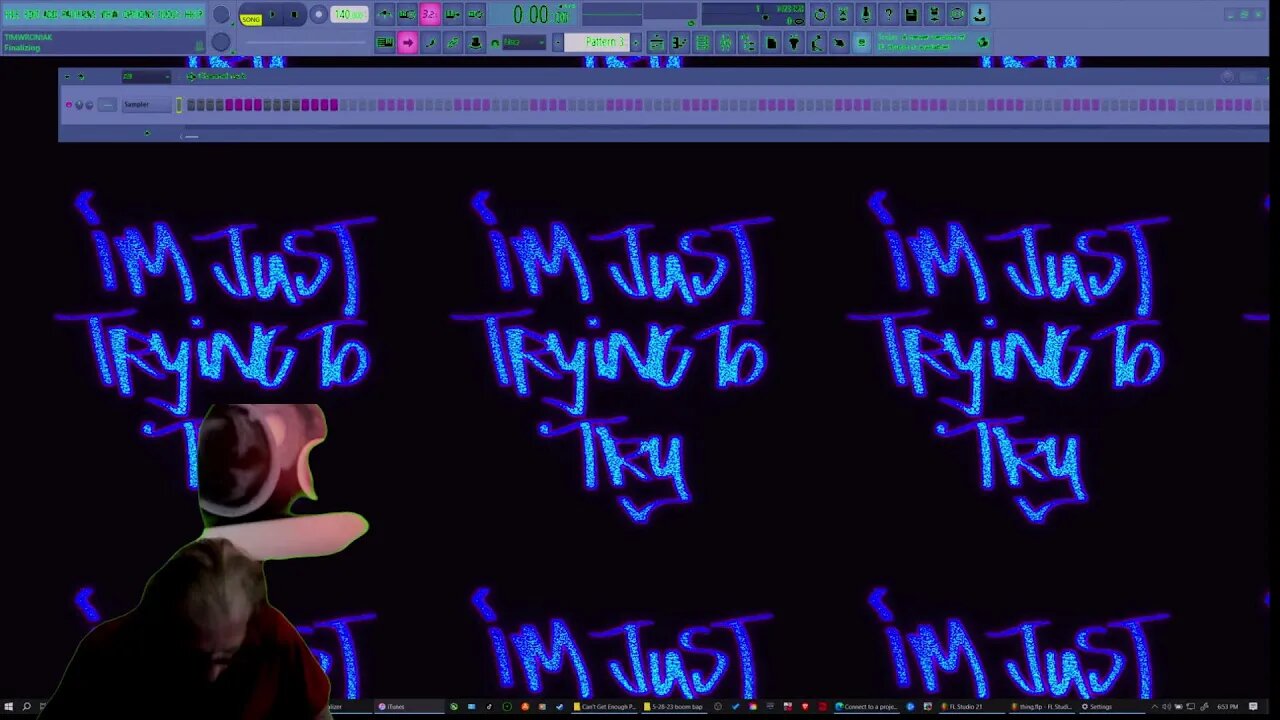Toggle the overdub blend recording icon
Screen dimensions: 1280x720
tap(453, 14)
